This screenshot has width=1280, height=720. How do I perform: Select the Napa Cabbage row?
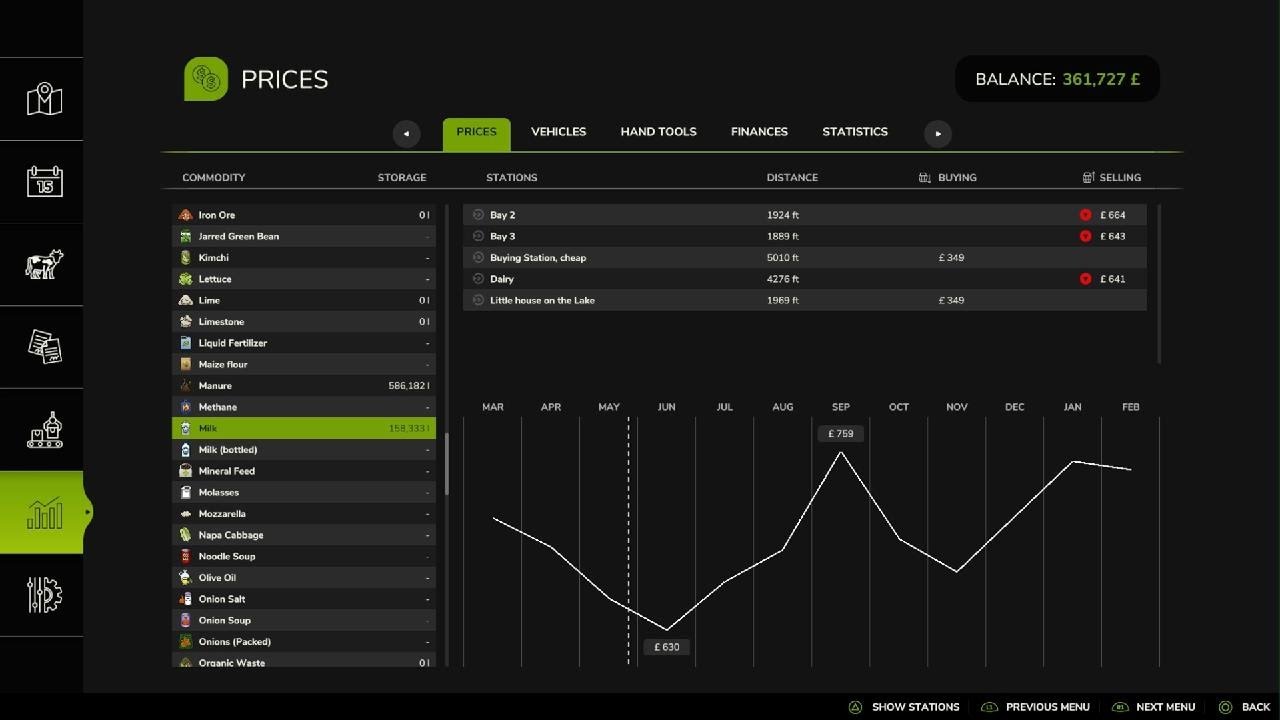click(304, 535)
